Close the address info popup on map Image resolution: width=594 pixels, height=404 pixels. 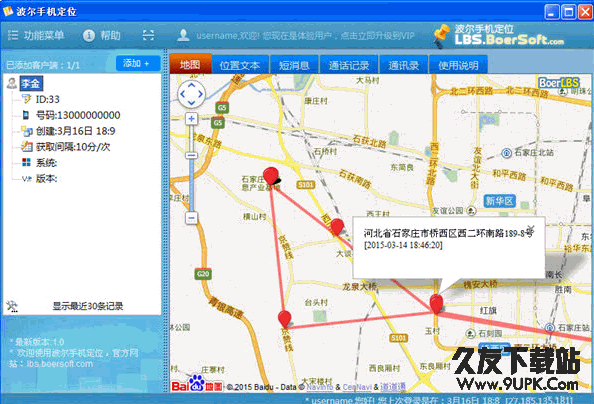[531, 229]
